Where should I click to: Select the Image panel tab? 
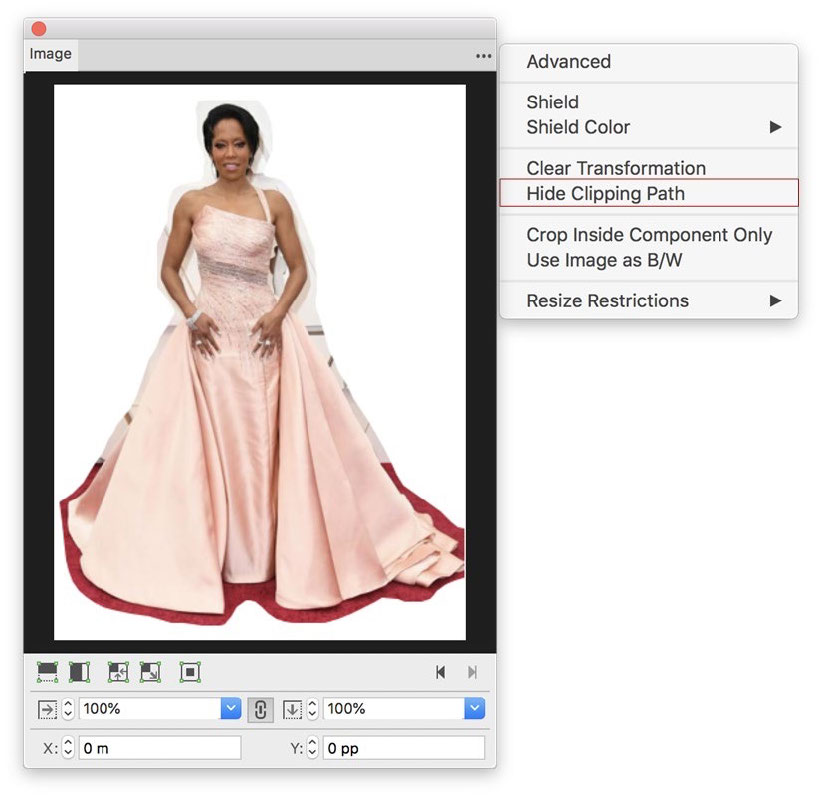(x=50, y=54)
